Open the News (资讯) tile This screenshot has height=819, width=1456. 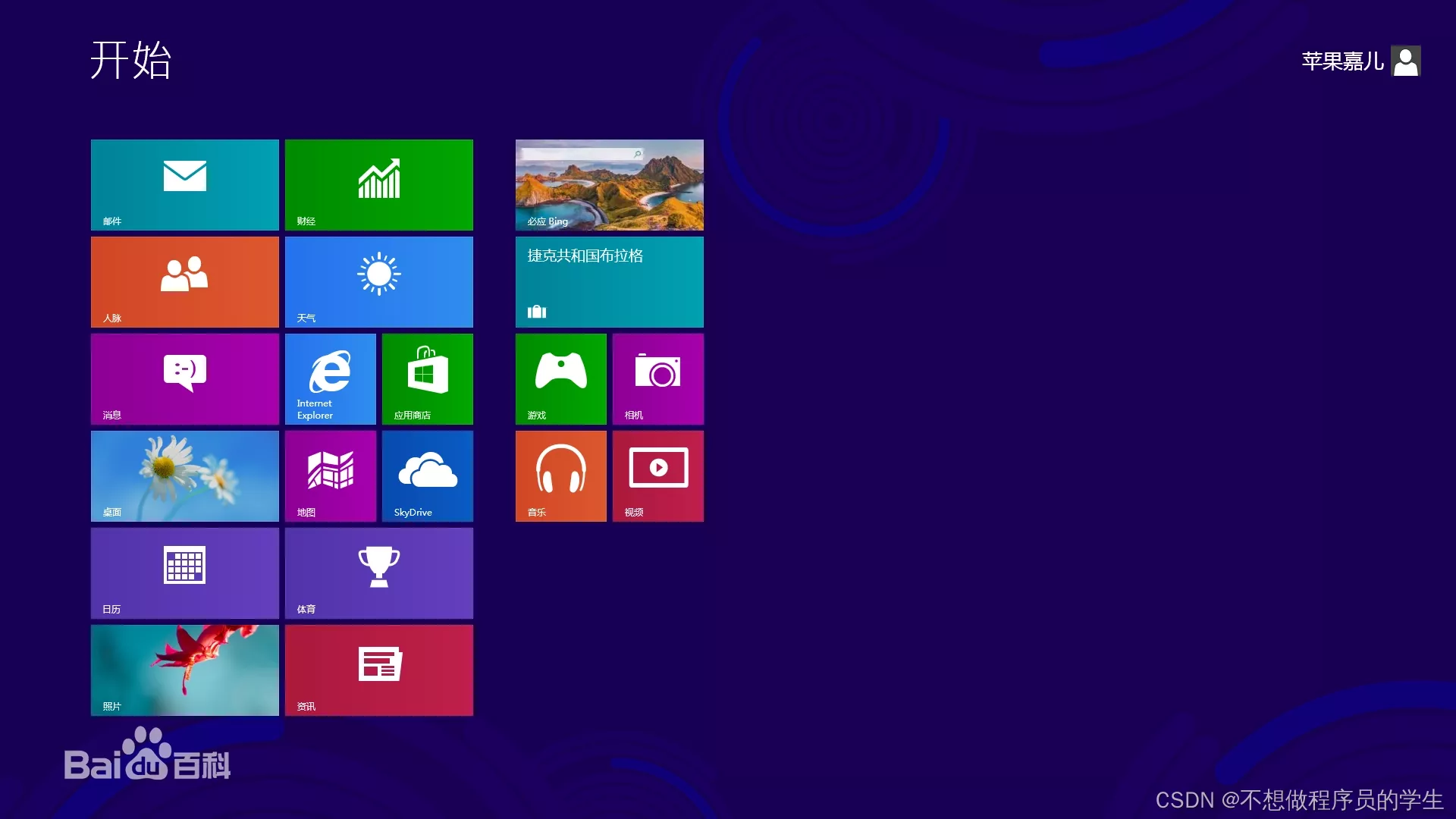coord(378,670)
